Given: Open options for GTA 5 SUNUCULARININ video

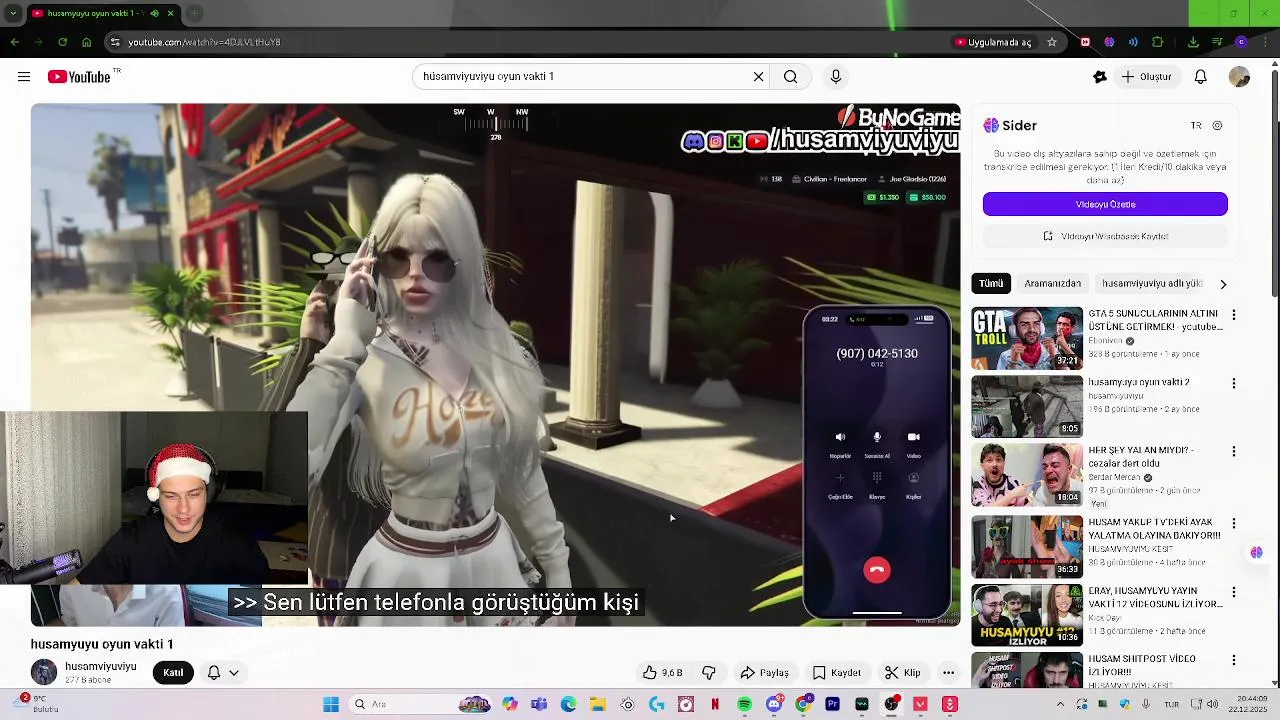Looking at the screenshot, I should (x=1233, y=315).
